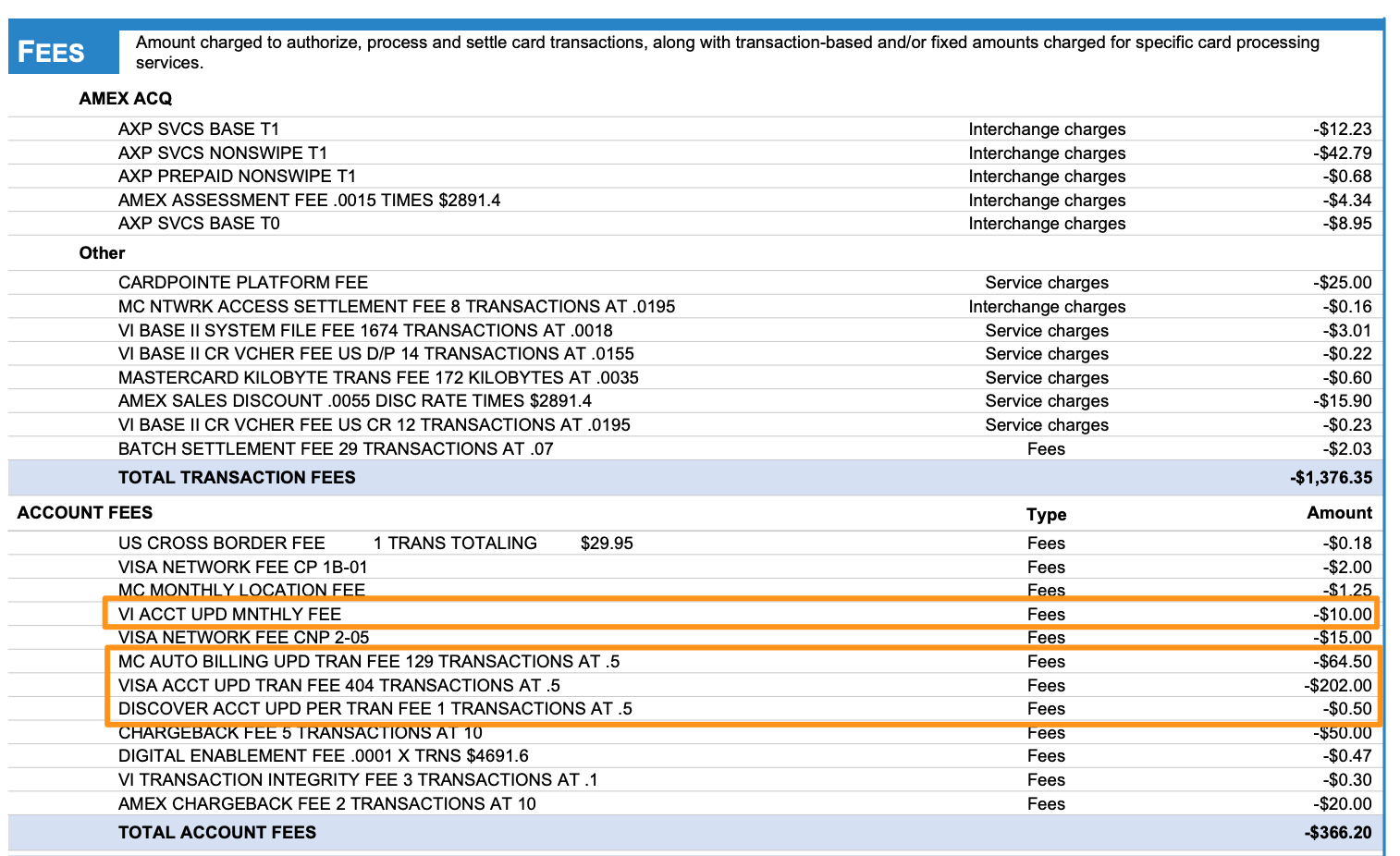The image size is (1400, 856).
Task: Select the AMEX ACQ group heading
Action: point(125,99)
